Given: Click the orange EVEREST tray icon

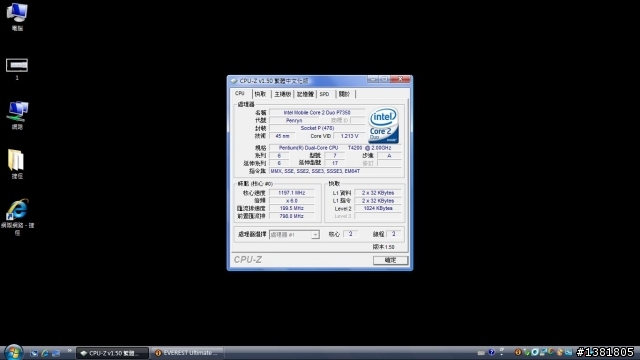Looking at the screenshot, I should [518, 352].
